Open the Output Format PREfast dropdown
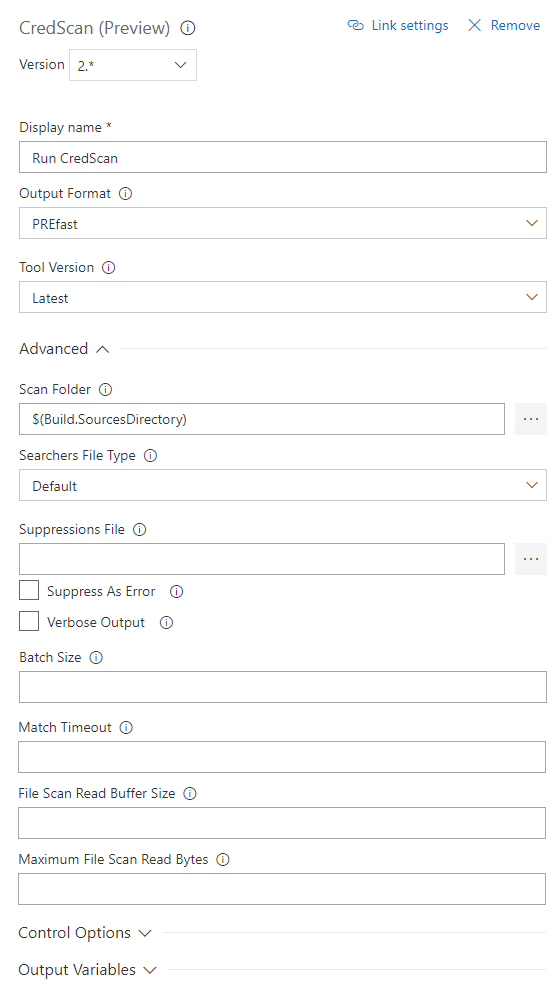Screen dimensions: 560x997 coord(283,223)
